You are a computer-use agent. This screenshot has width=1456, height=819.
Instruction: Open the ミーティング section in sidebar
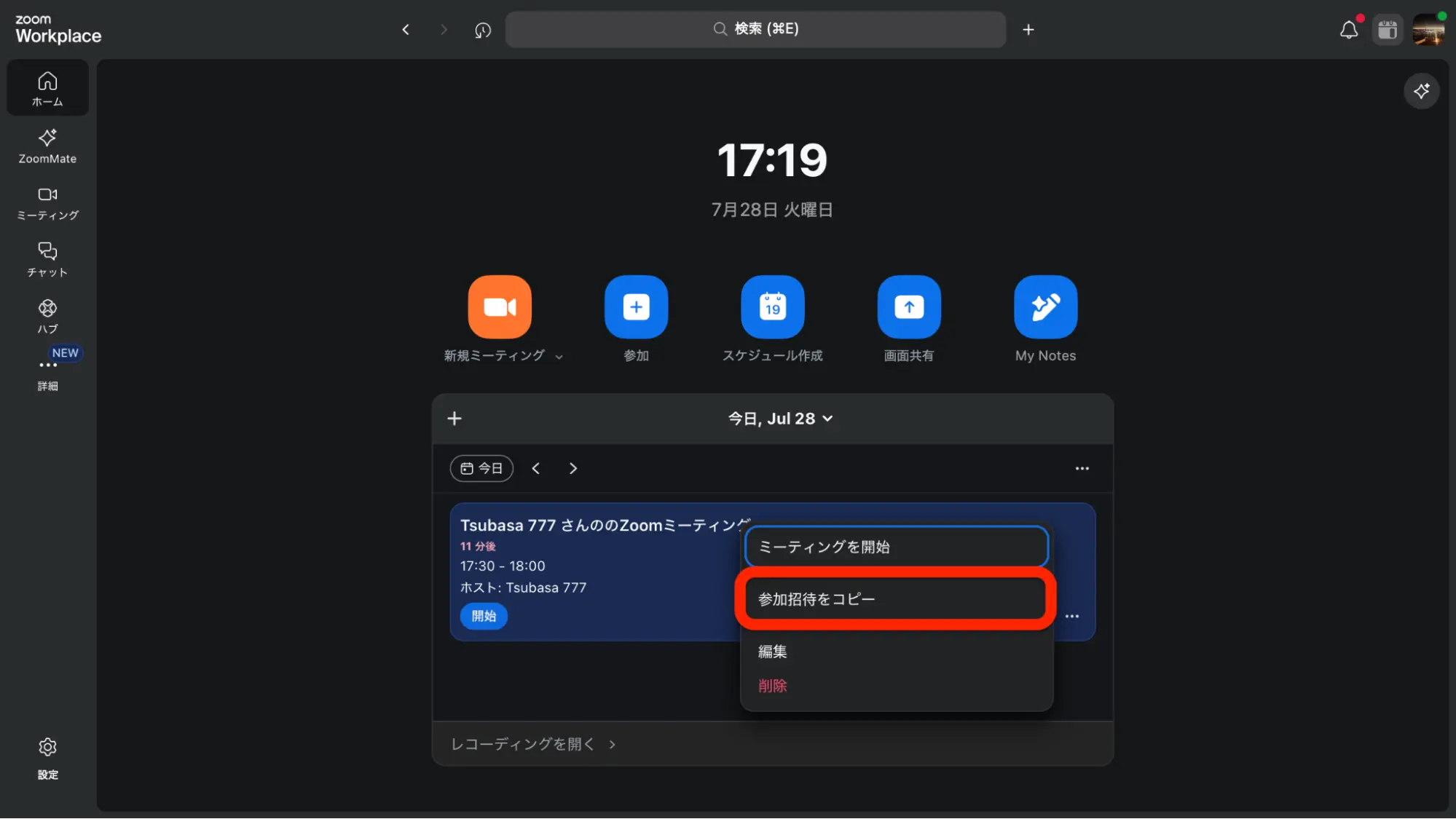47,203
